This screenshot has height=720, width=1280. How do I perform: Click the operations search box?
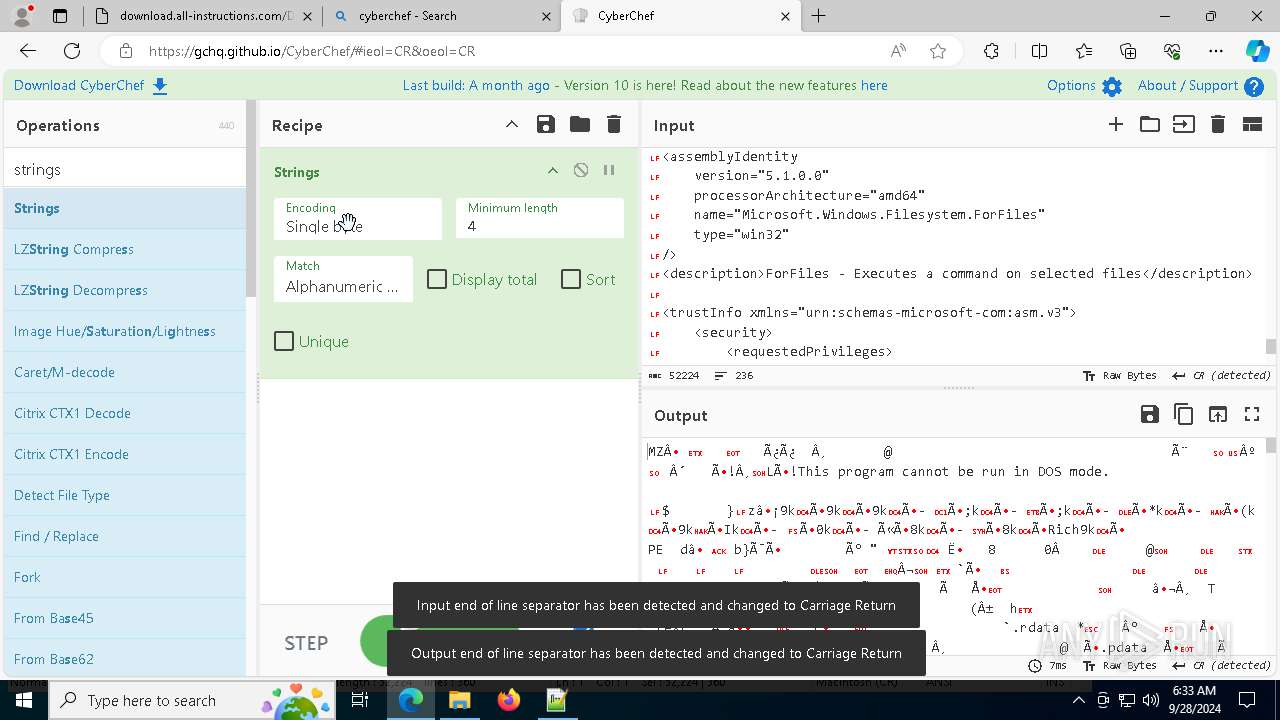point(125,170)
